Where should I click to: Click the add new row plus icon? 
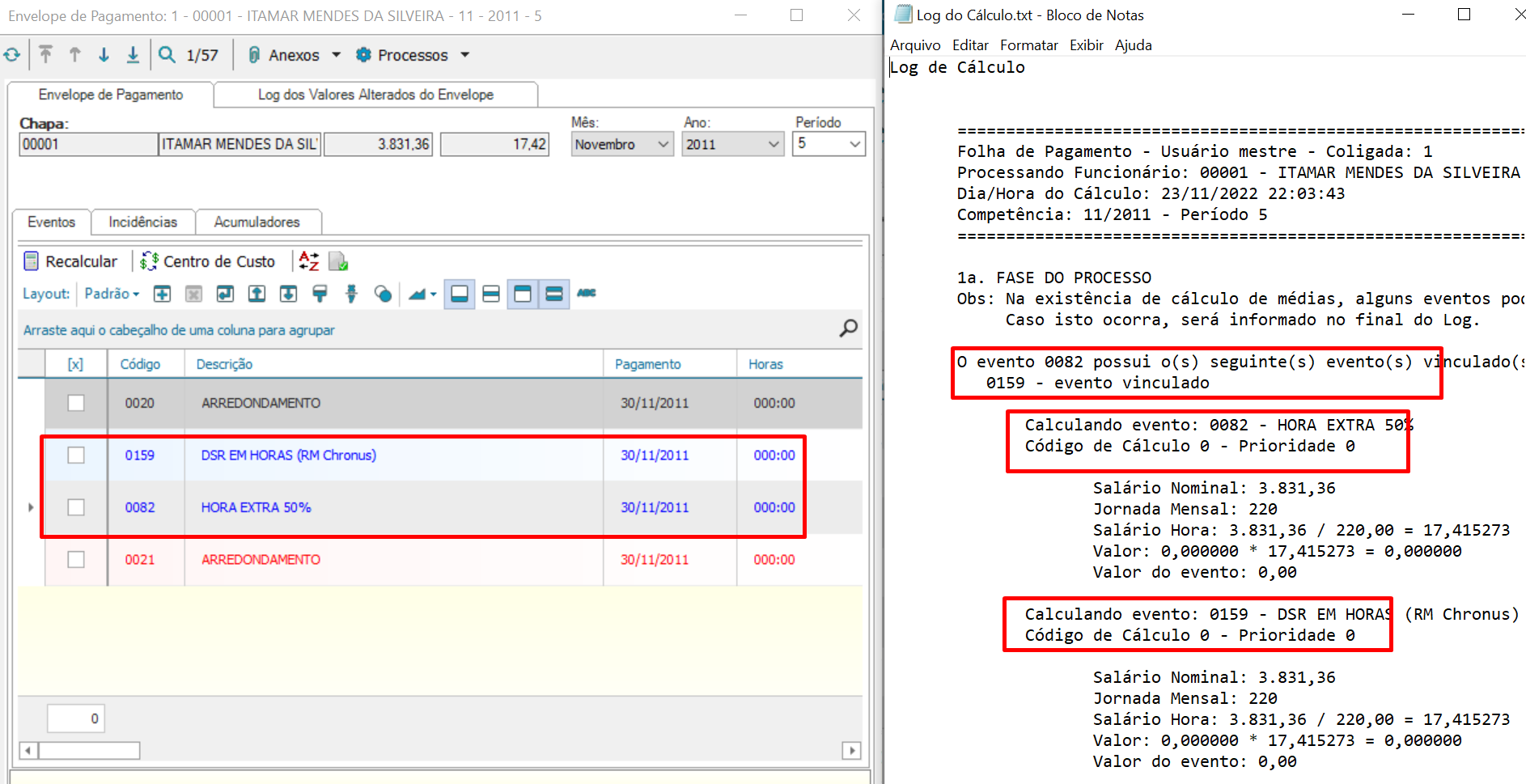[x=162, y=294]
